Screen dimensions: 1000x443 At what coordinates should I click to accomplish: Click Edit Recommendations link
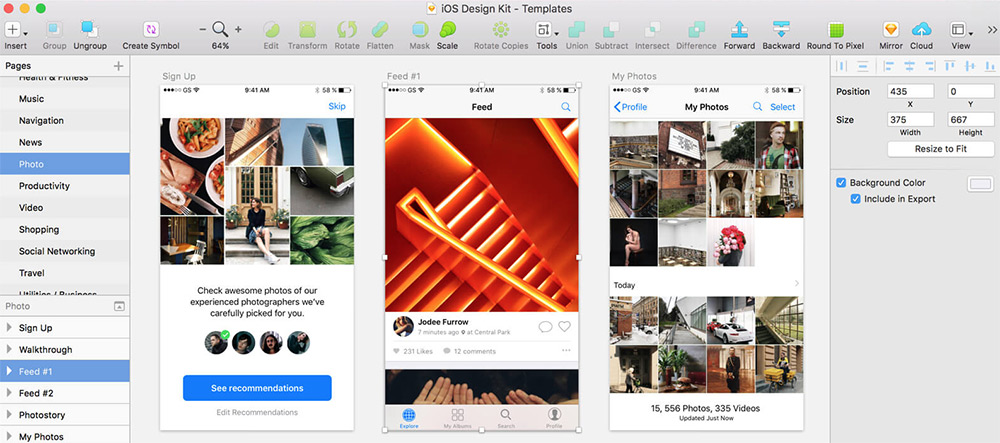[x=257, y=412]
